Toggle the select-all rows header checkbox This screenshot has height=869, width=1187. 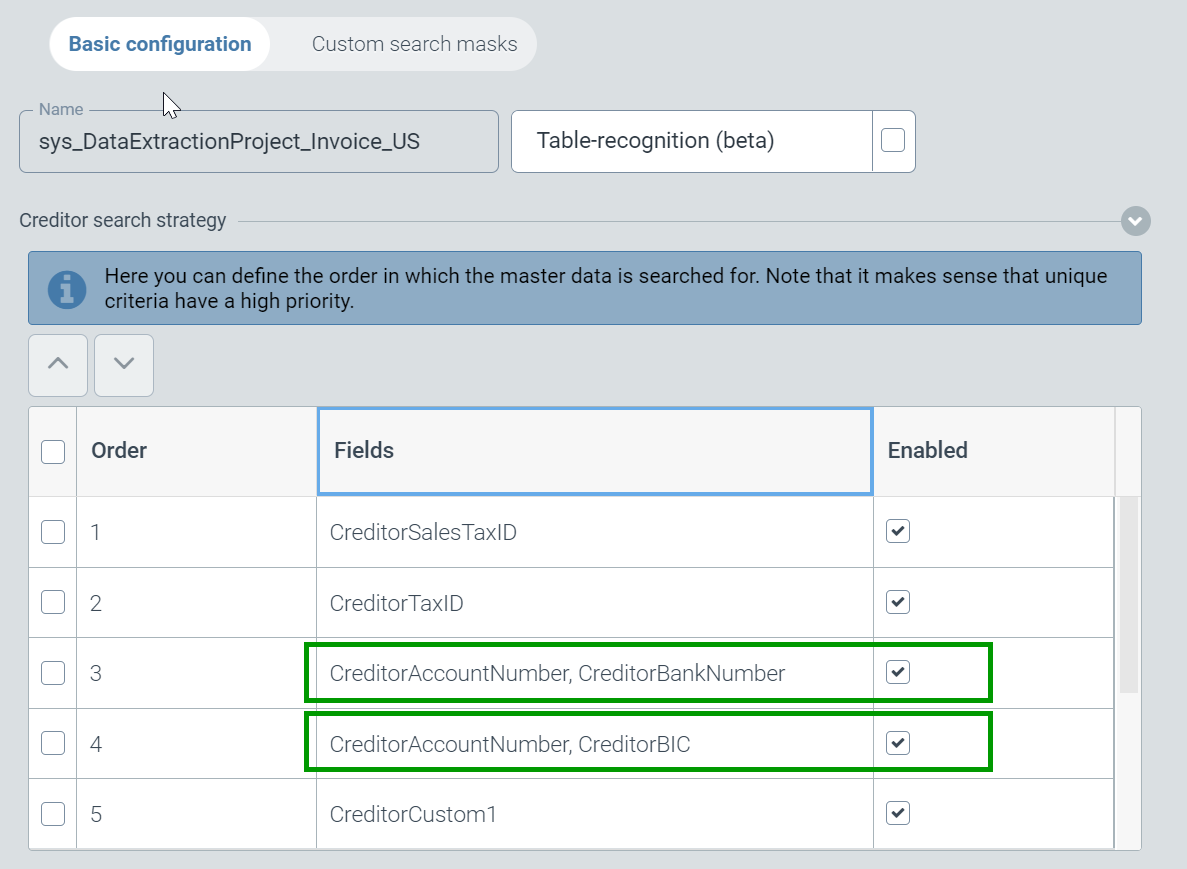tap(53, 451)
